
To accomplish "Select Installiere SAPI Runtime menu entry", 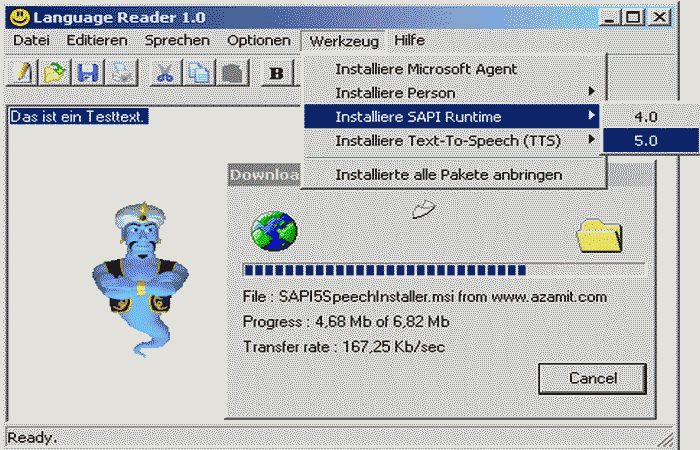I will 451,117.
